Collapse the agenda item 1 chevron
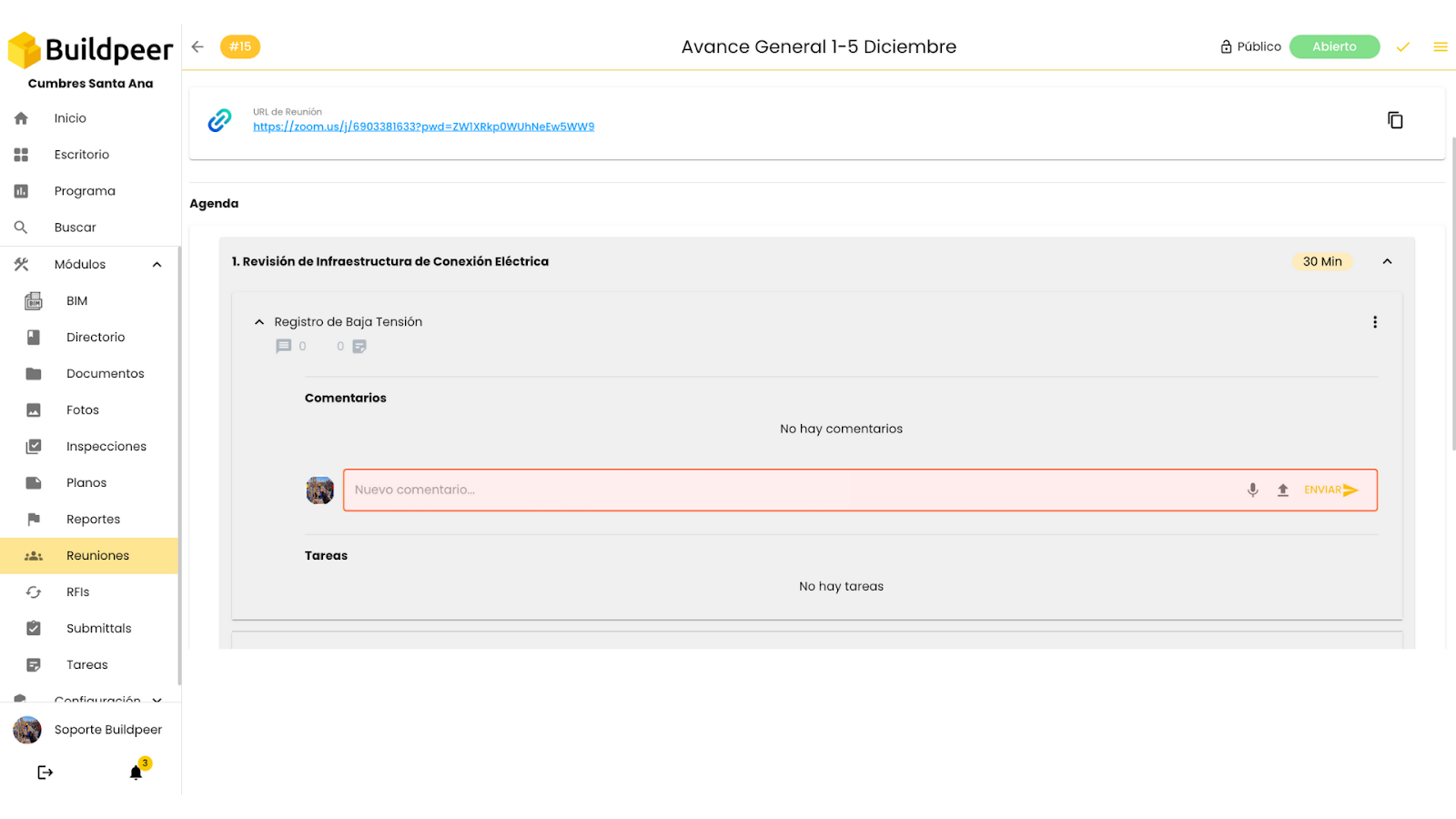 (1387, 261)
